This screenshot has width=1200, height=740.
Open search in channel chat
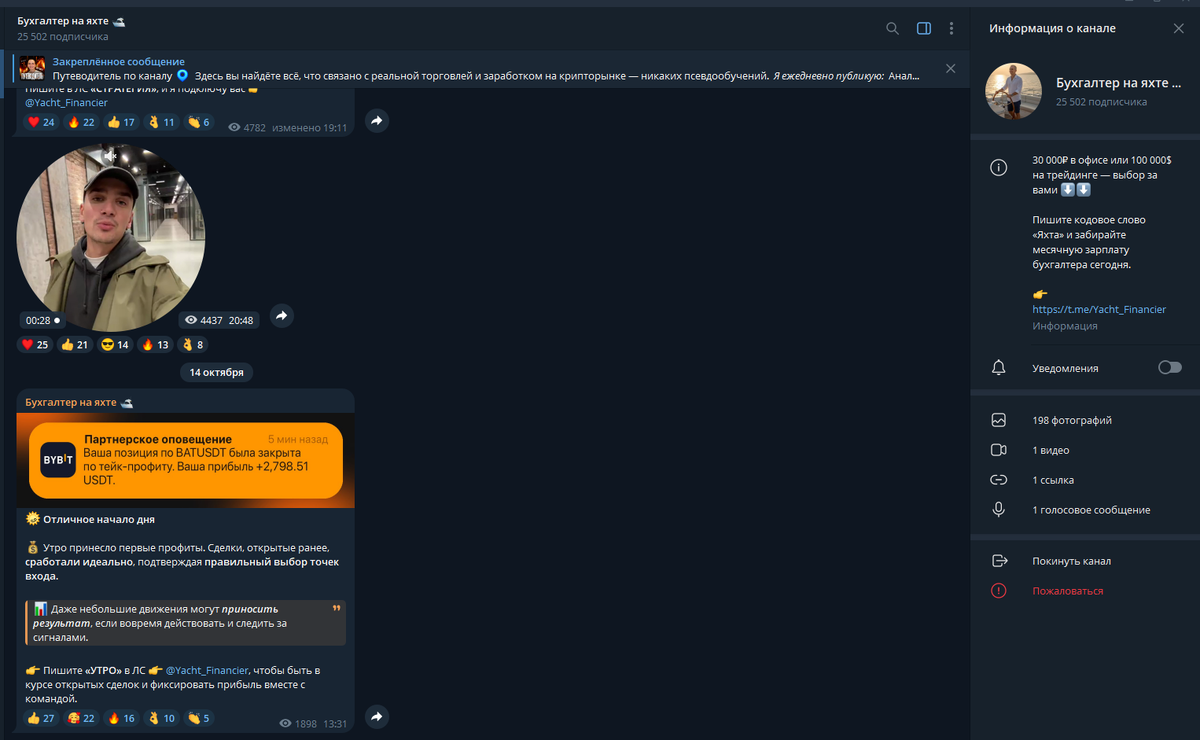tap(892, 29)
